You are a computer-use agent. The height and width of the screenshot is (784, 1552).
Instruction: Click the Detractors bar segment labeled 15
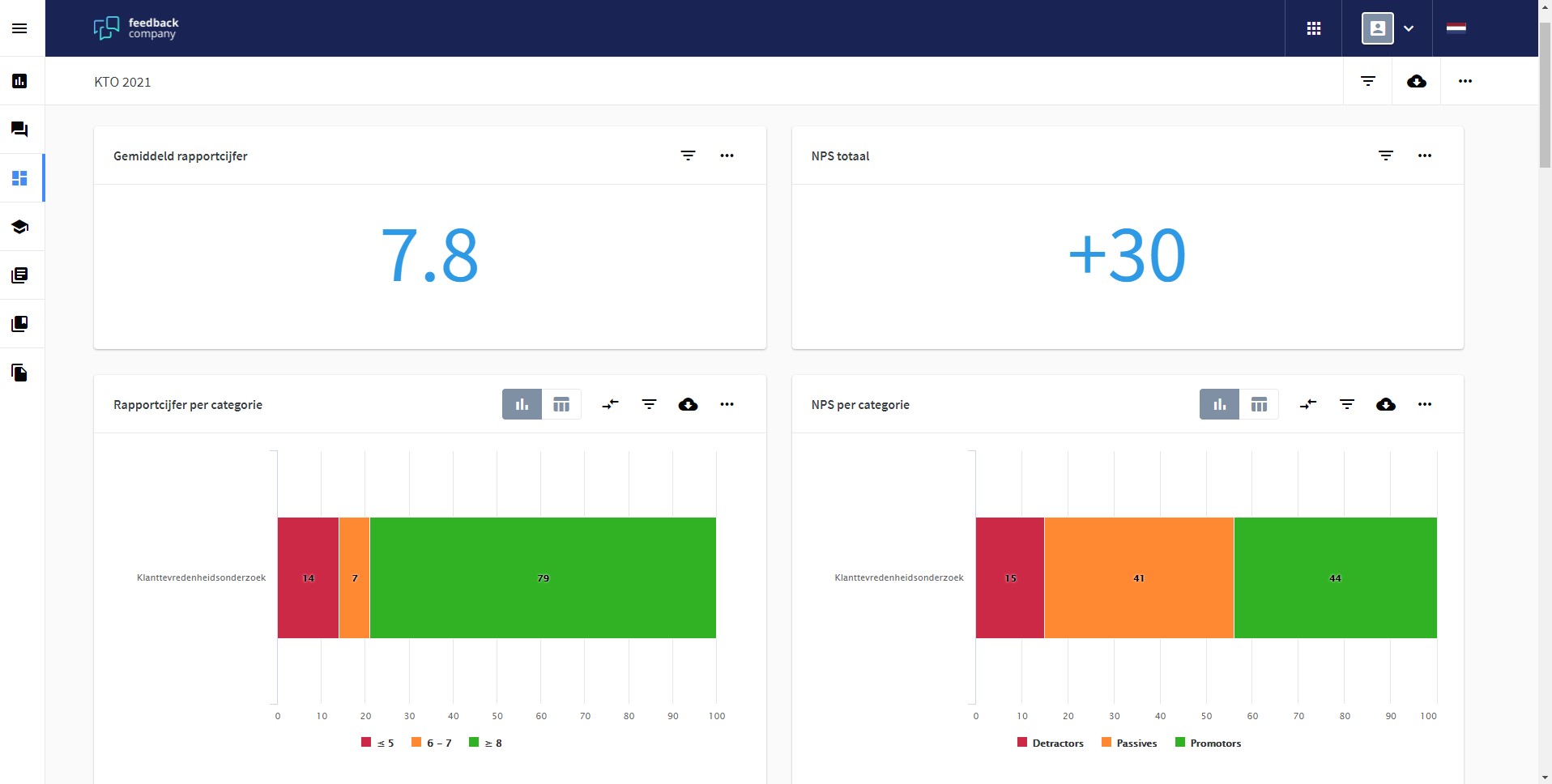tap(1010, 577)
